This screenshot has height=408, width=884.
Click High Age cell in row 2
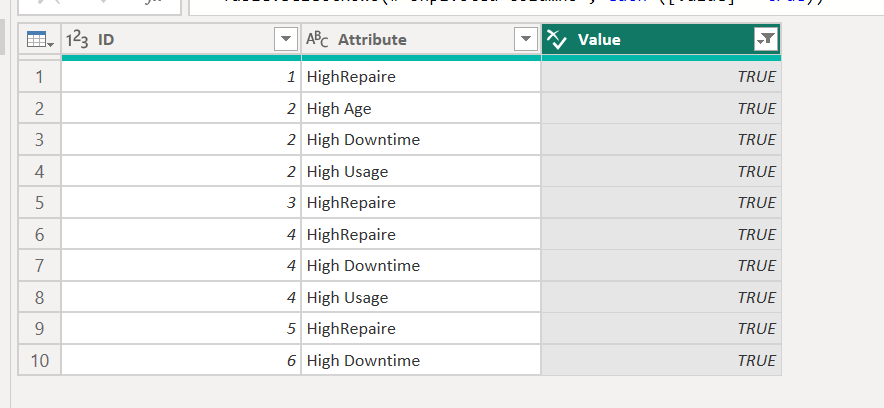click(421, 108)
